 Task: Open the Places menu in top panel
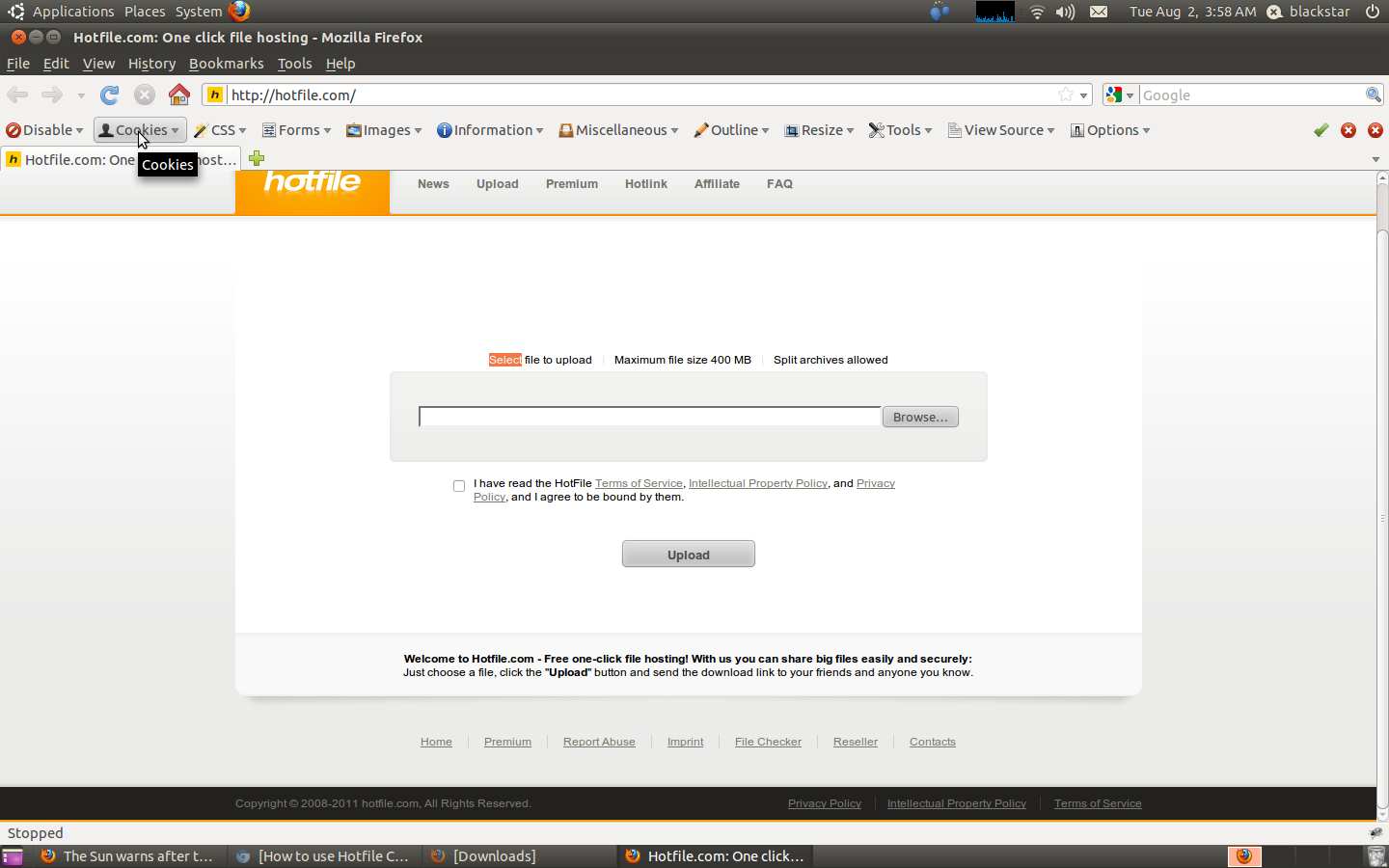tap(145, 12)
